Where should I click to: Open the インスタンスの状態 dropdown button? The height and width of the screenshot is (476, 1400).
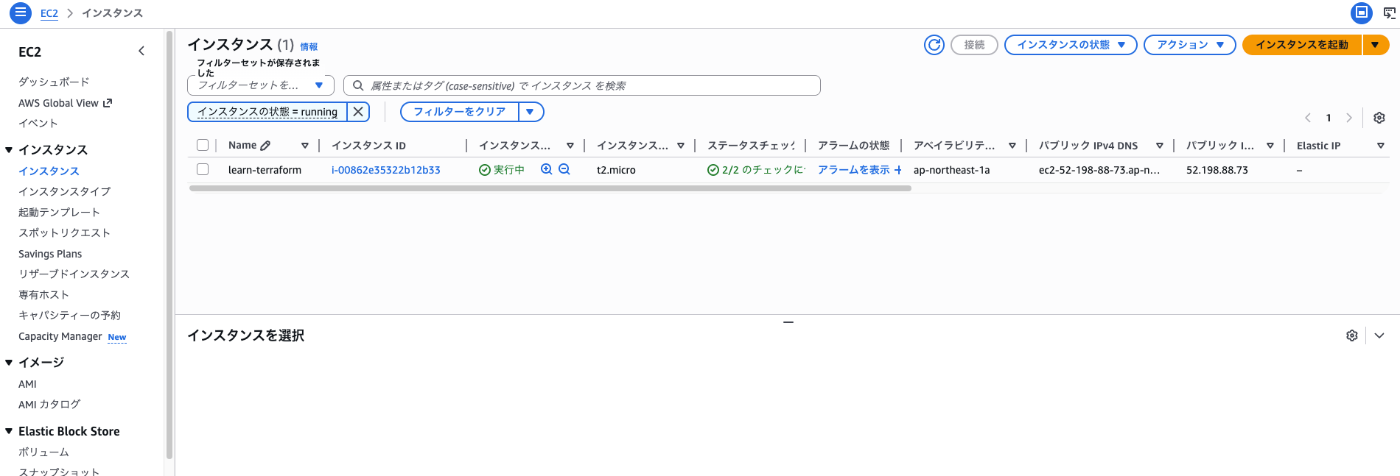coord(1071,45)
